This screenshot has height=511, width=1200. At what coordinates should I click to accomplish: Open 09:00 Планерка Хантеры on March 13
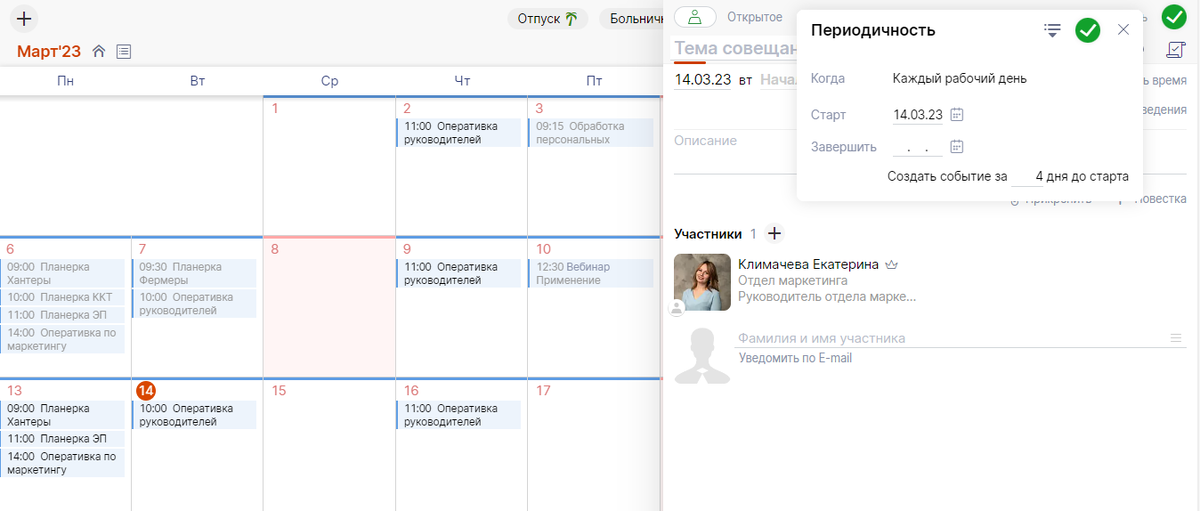(63, 415)
